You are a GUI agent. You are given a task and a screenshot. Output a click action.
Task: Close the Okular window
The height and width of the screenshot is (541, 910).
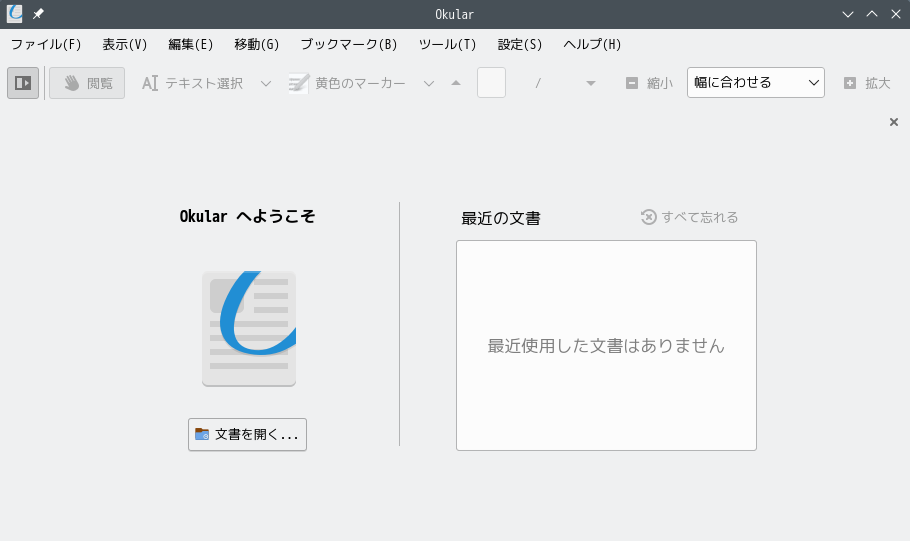(x=895, y=14)
